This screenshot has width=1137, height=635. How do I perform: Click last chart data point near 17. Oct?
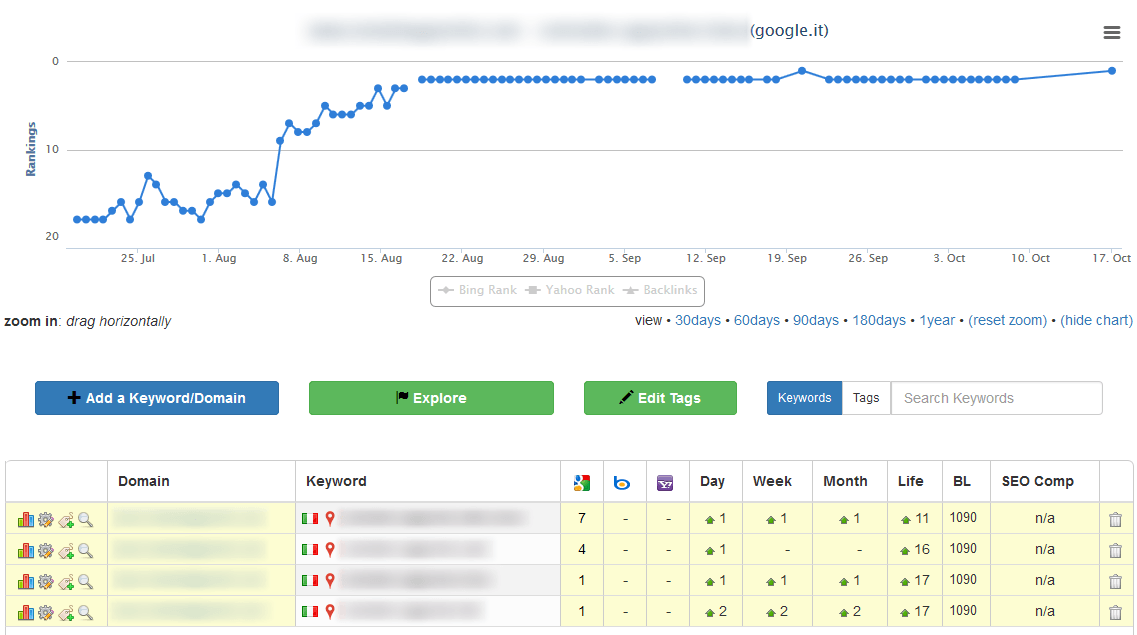tap(1112, 71)
